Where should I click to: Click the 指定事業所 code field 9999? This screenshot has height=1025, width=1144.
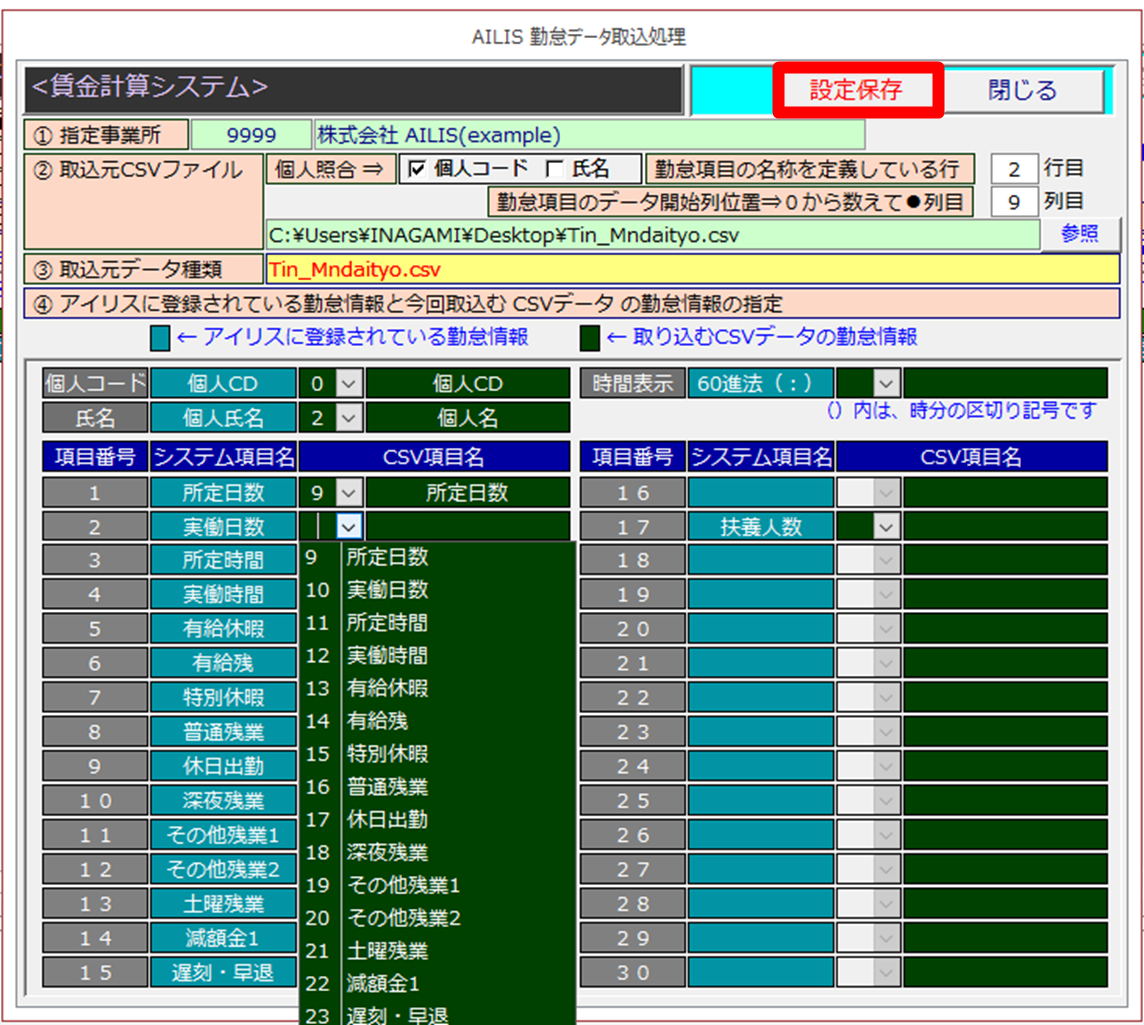251,135
